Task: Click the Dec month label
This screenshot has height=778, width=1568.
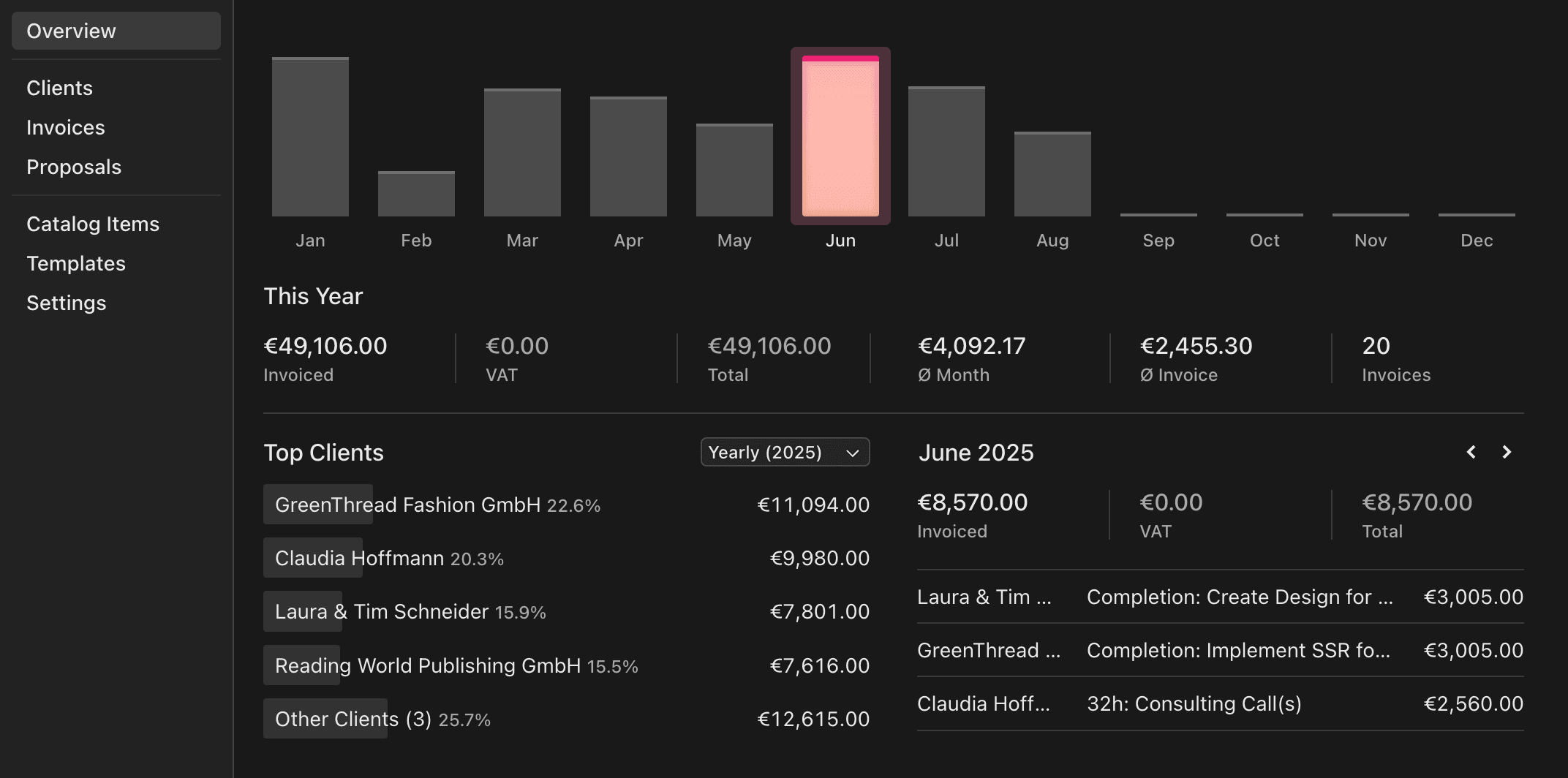Action: tap(1477, 241)
